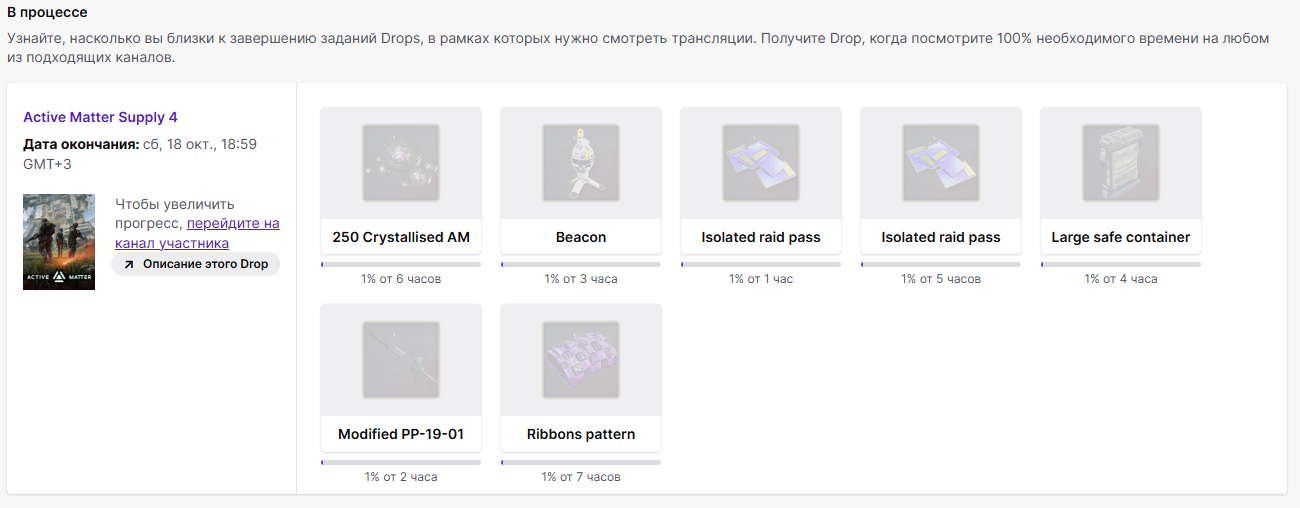Click the '1% от 7 часов' progress text
This screenshot has height=508, width=1300.
tap(581, 477)
